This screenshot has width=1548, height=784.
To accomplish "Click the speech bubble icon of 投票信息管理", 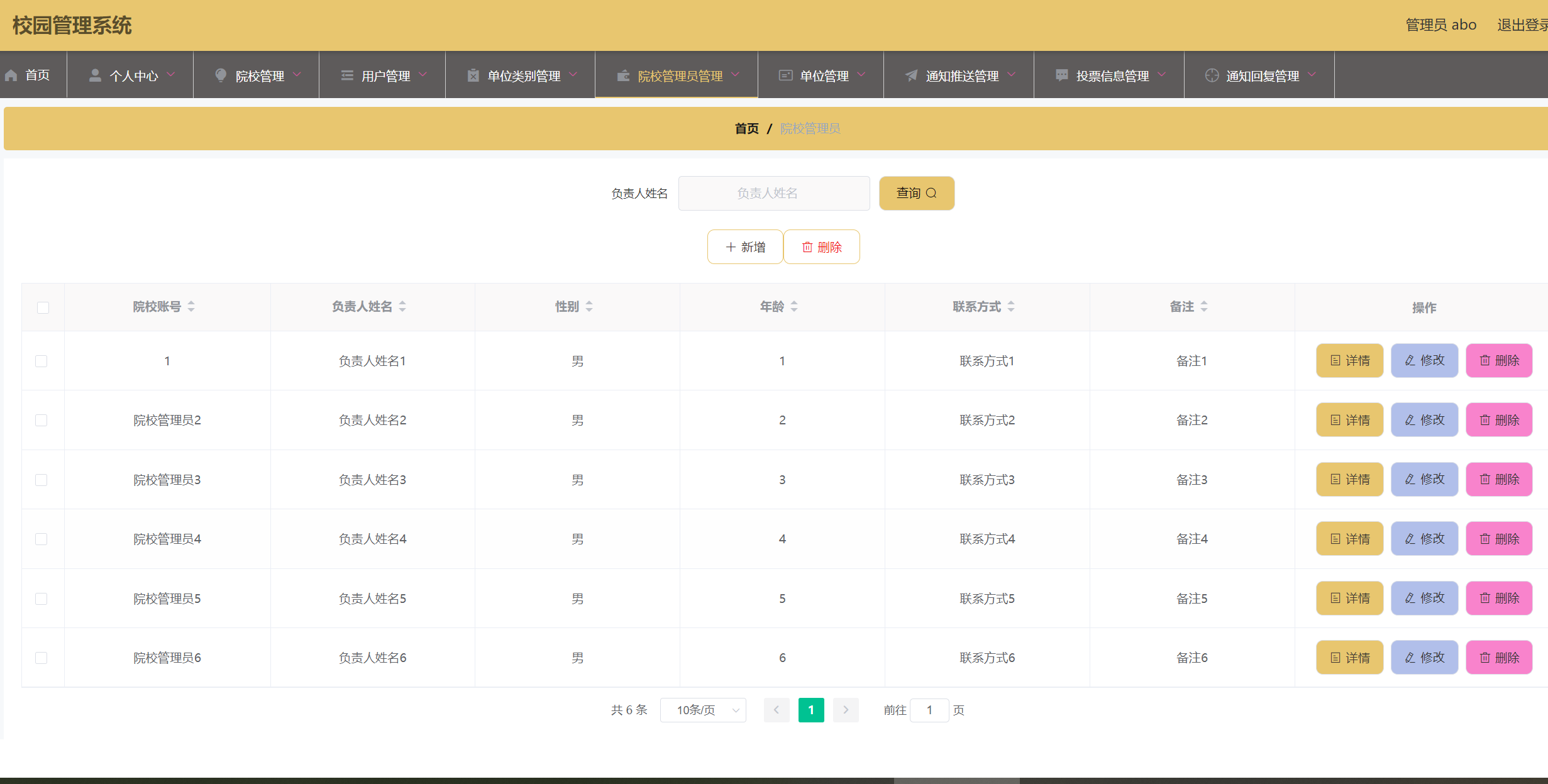I will pos(1061,75).
